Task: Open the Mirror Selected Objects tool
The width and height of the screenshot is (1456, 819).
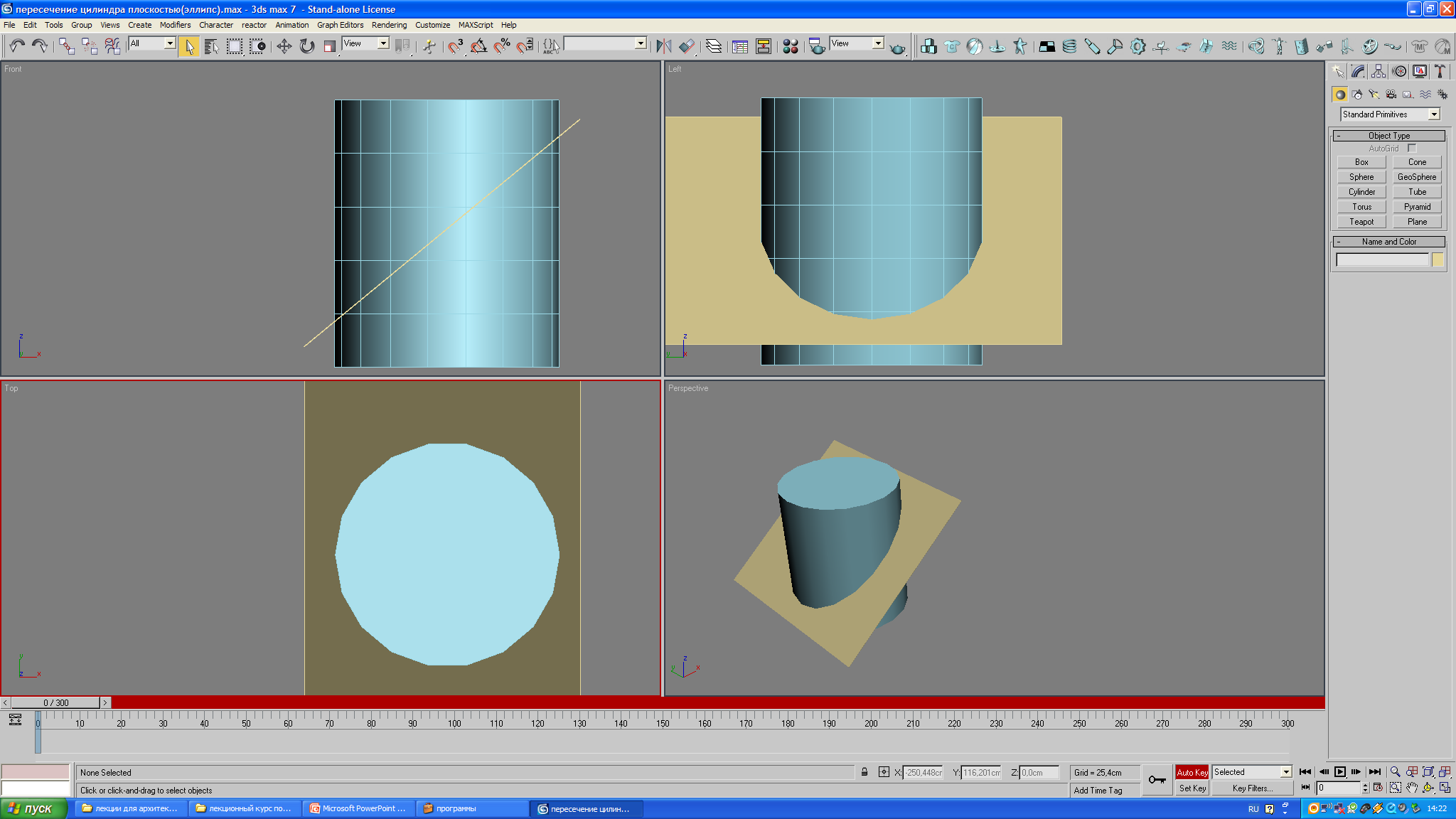Action: coord(663,46)
